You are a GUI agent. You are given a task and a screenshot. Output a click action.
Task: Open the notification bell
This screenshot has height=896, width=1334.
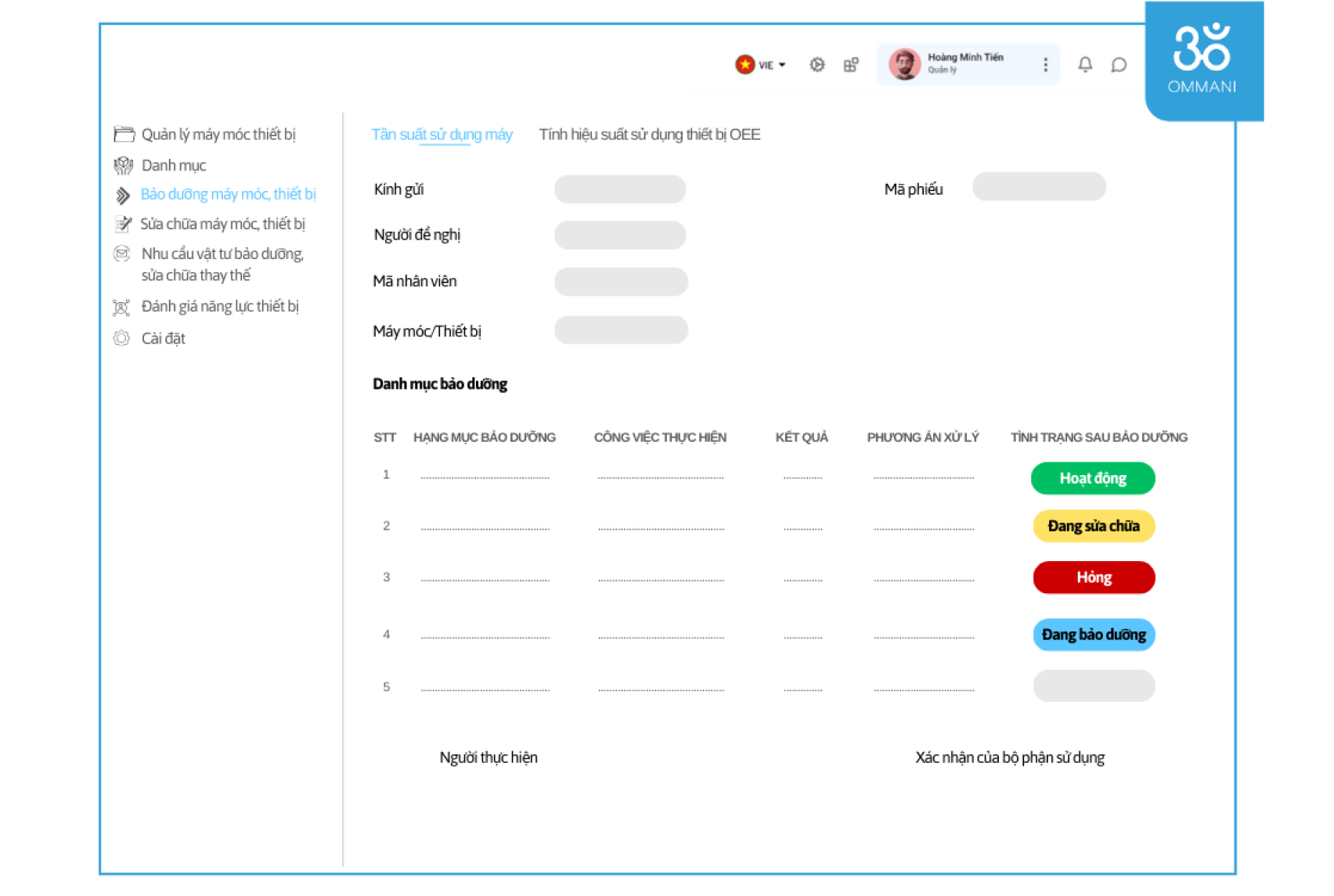[x=1085, y=65]
